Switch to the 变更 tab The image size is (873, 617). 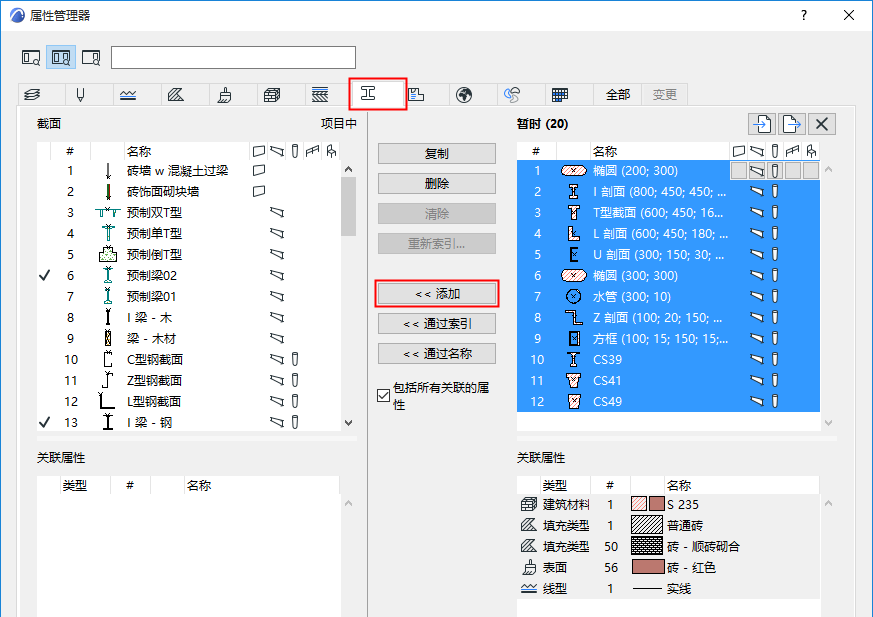coord(665,95)
